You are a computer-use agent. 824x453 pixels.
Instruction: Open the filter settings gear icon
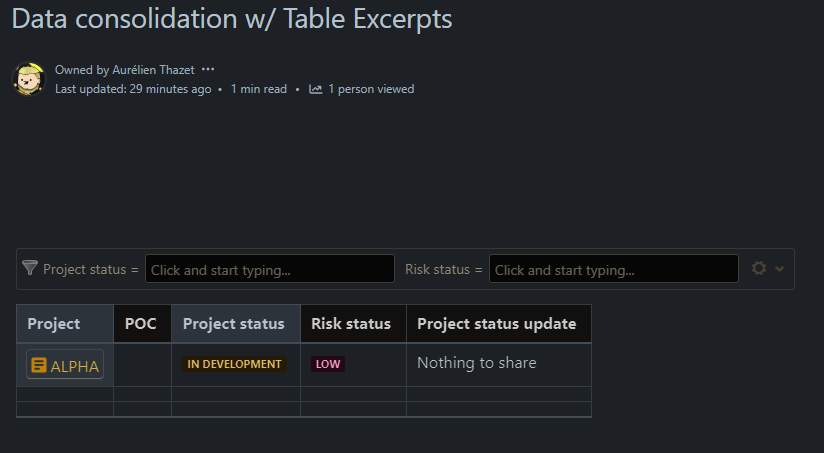click(x=759, y=269)
